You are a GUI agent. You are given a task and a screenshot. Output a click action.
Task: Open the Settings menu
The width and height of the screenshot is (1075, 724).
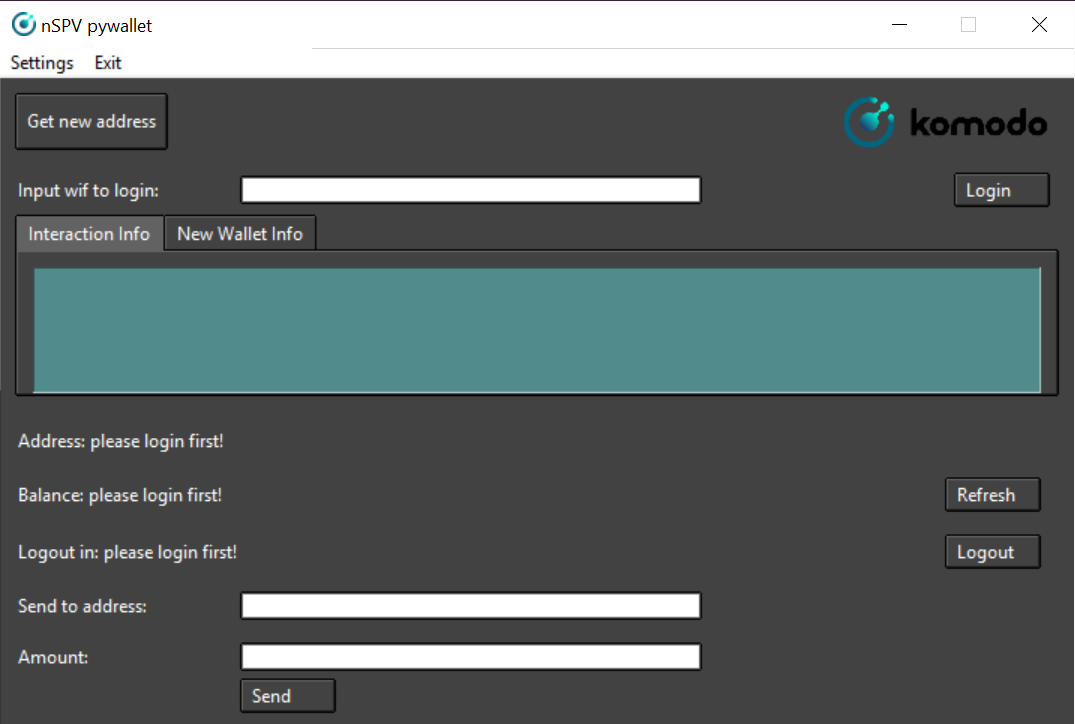[x=42, y=62]
